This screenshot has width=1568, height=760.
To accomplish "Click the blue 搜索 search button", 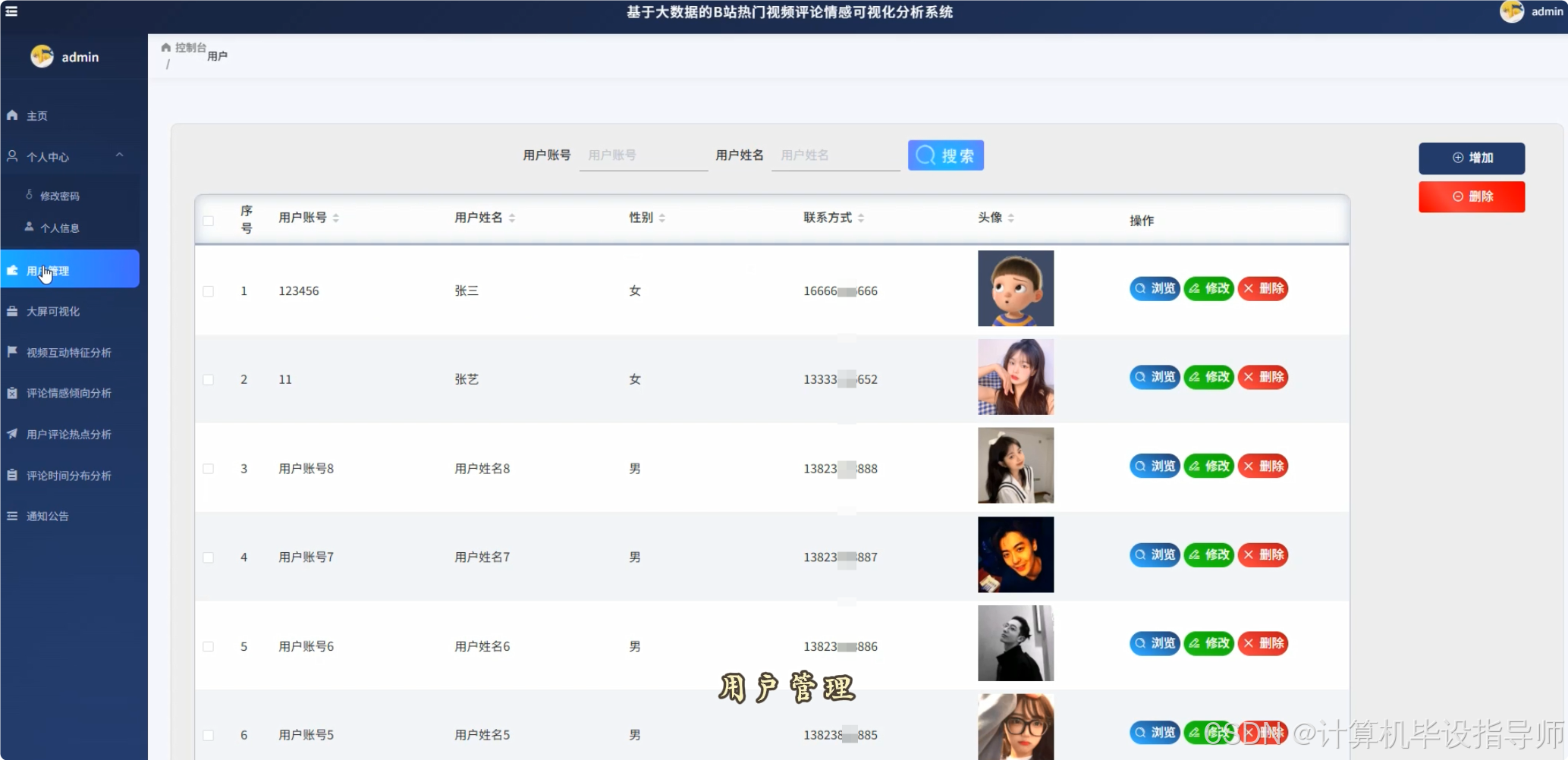I will click(x=945, y=155).
